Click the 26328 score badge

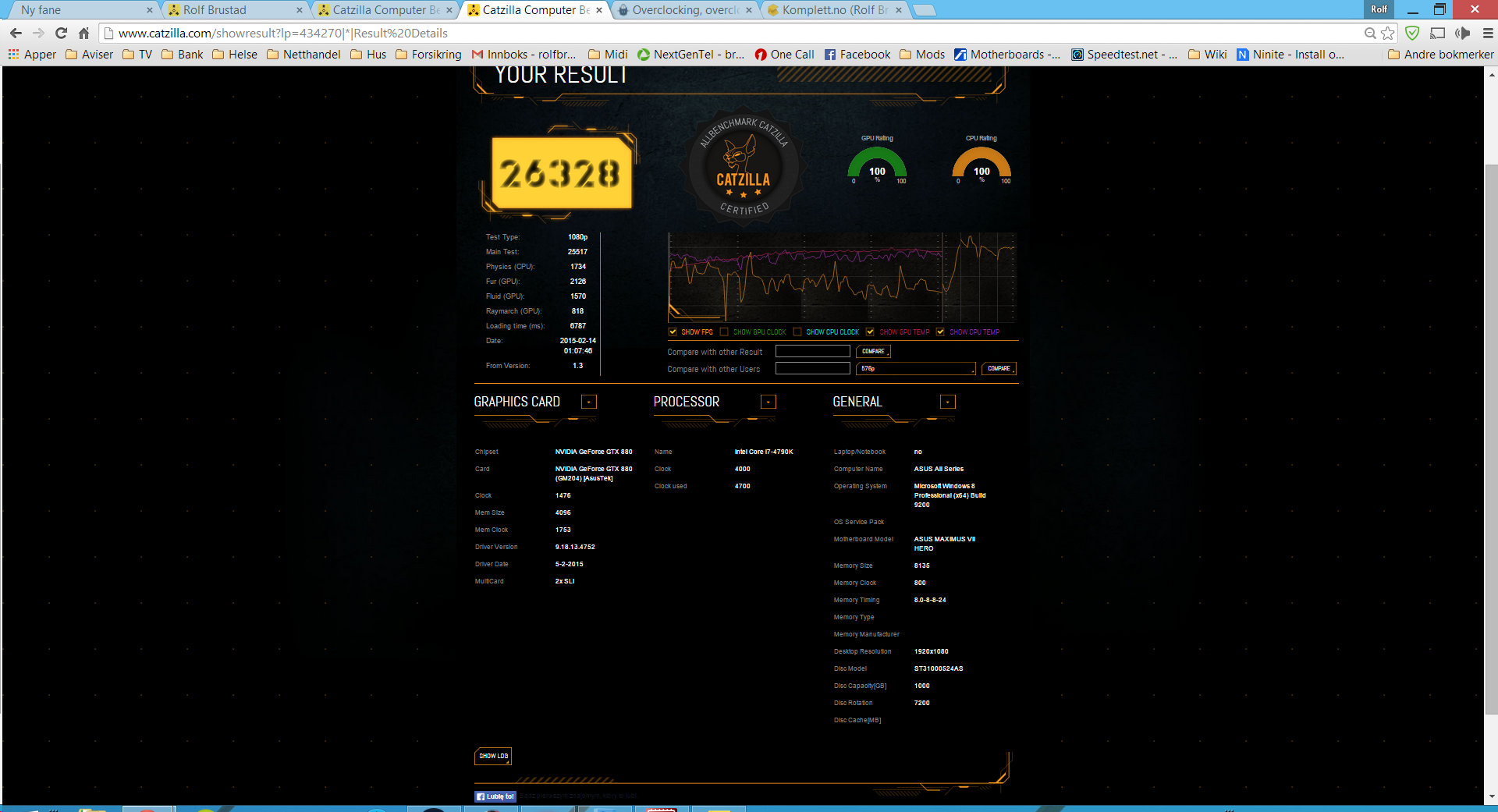coord(560,173)
